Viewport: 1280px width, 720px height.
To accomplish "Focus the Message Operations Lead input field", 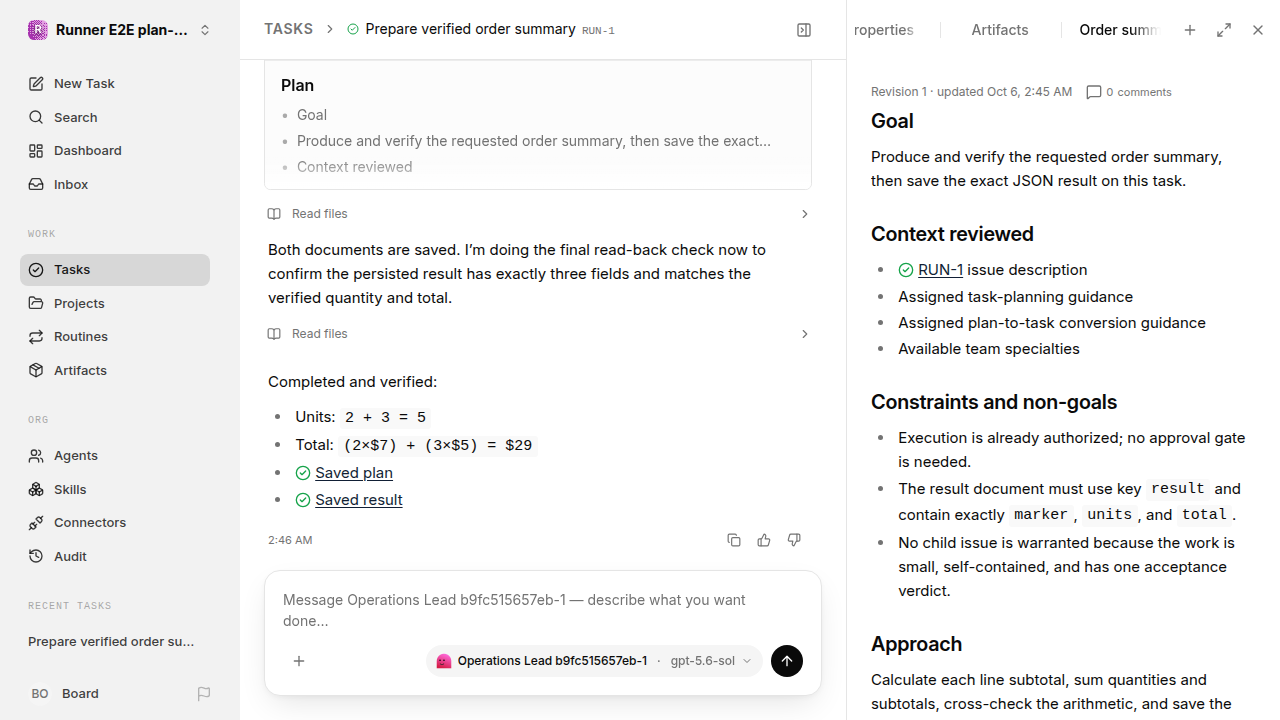I will coord(542,610).
